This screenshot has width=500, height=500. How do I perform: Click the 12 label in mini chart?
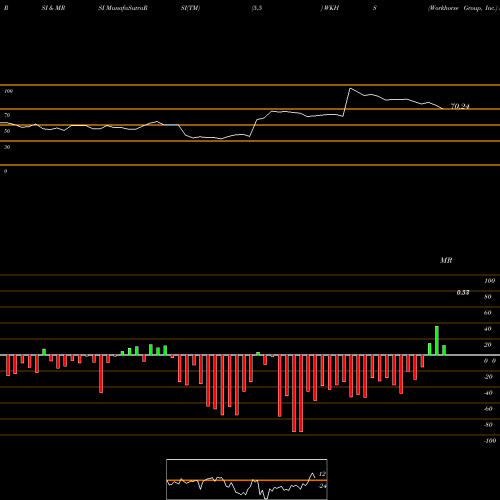coord(322,474)
